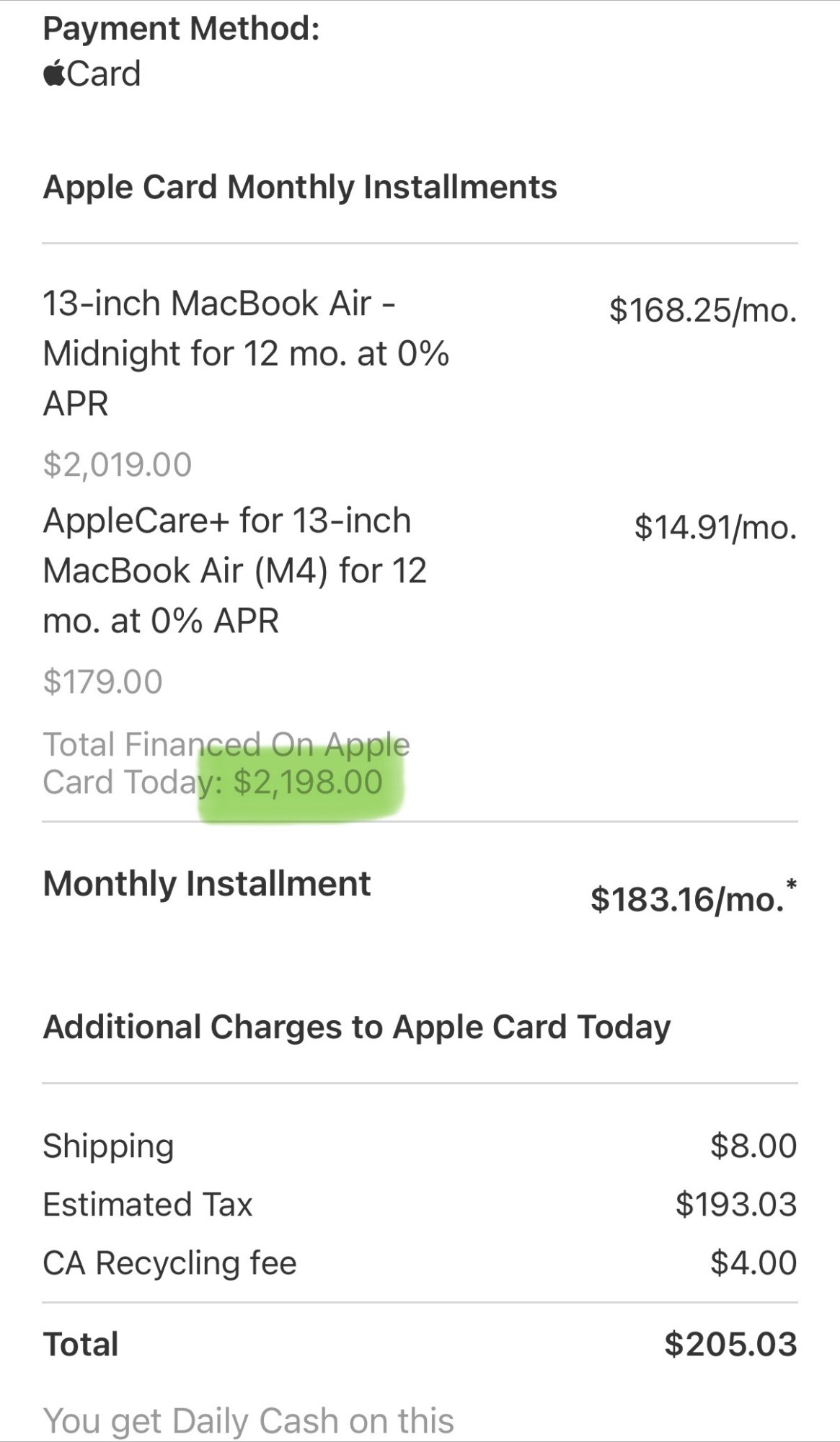840x1442 pixels.
Task: Click the Total $205.03 amount
Action: coord(730,1344)
